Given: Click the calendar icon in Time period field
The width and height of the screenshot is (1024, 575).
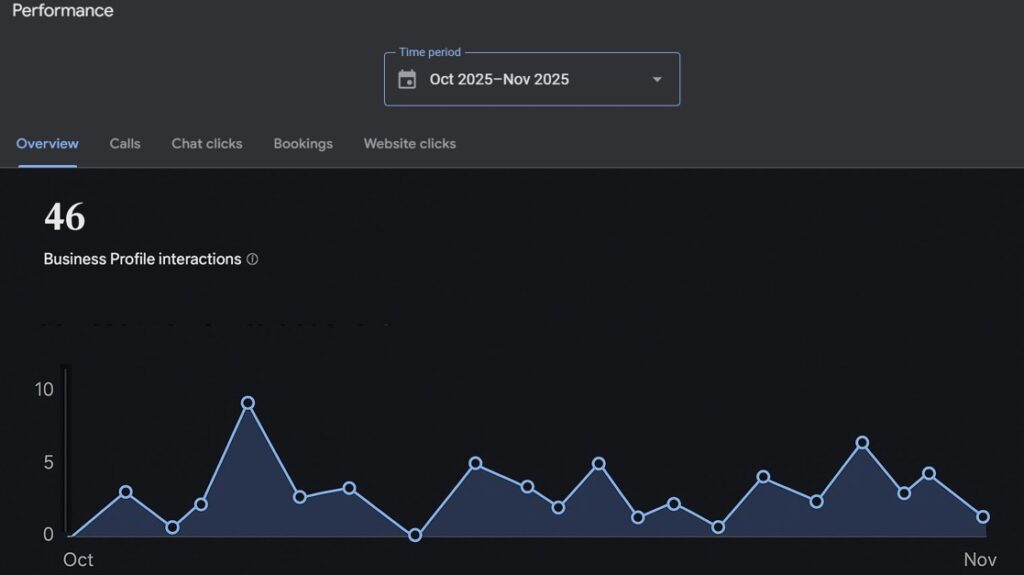Looking at the screenshot, I should pos(407,80).
